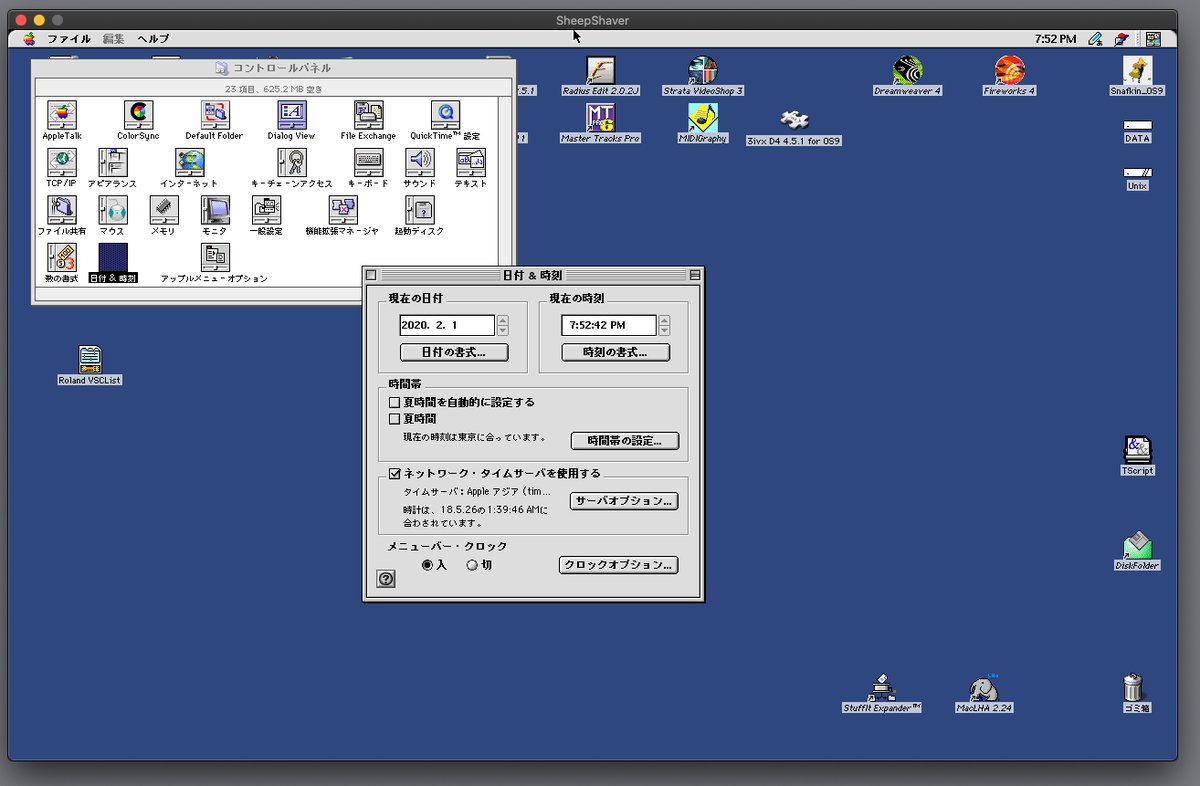Open the Apple menu
The height and width of the screenshot is (786, 1200).
tap(29, 39)
